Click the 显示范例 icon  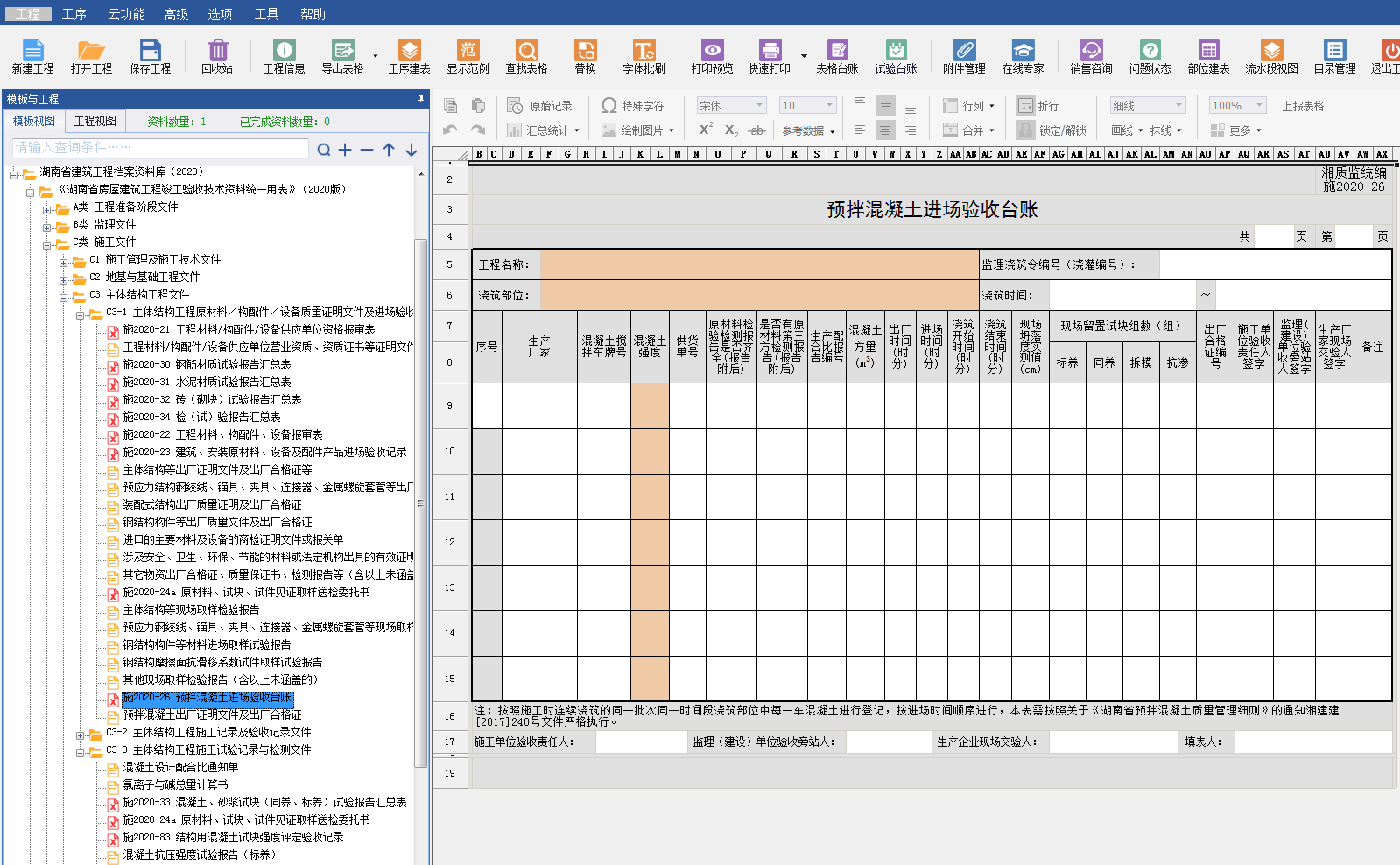(468, 56)
